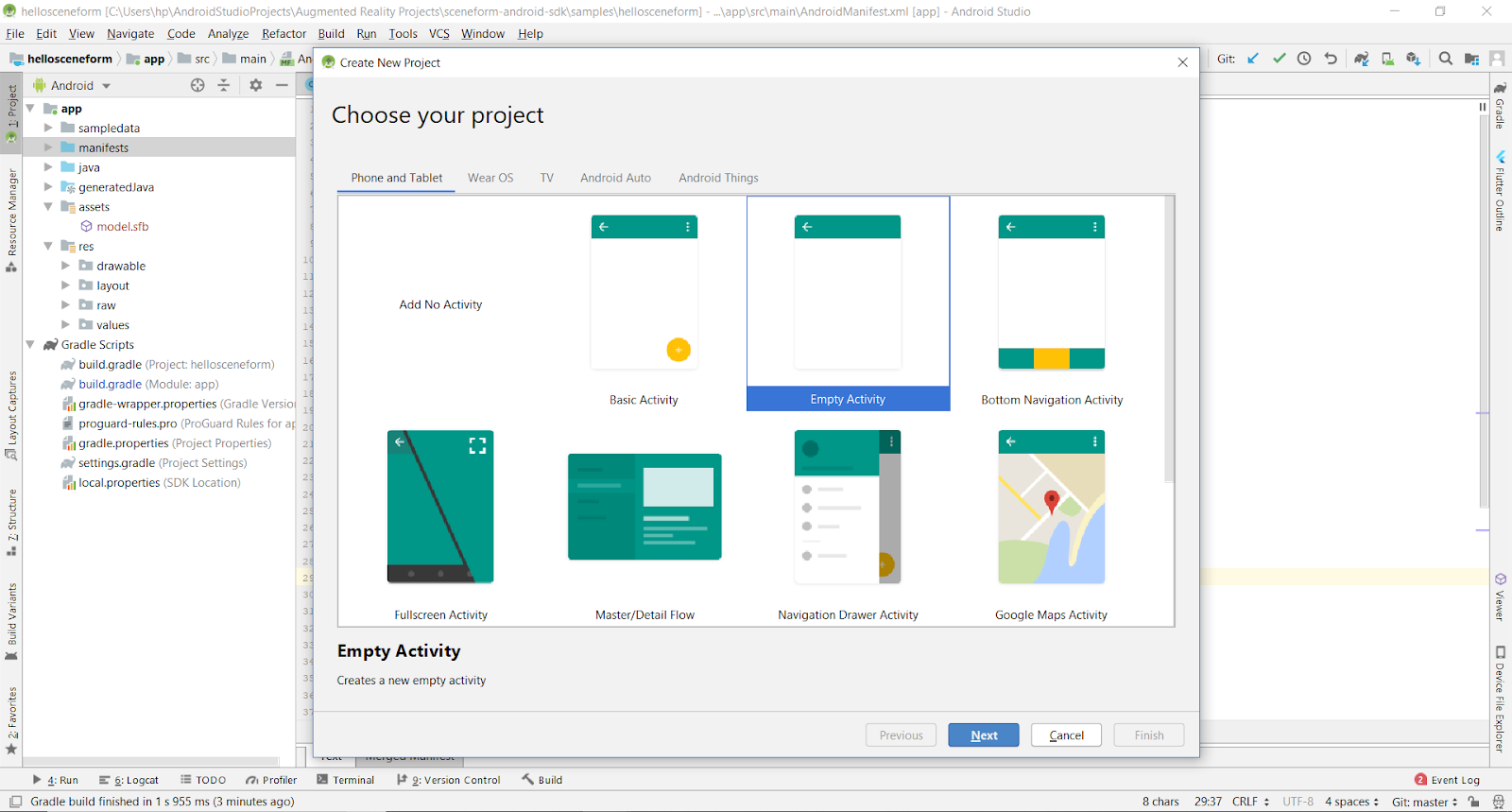Image resolution: width=1512 pixels, height=812 pixels.
Task: Select the Google Maps Activity template
Action: (x=1052, y=519)
